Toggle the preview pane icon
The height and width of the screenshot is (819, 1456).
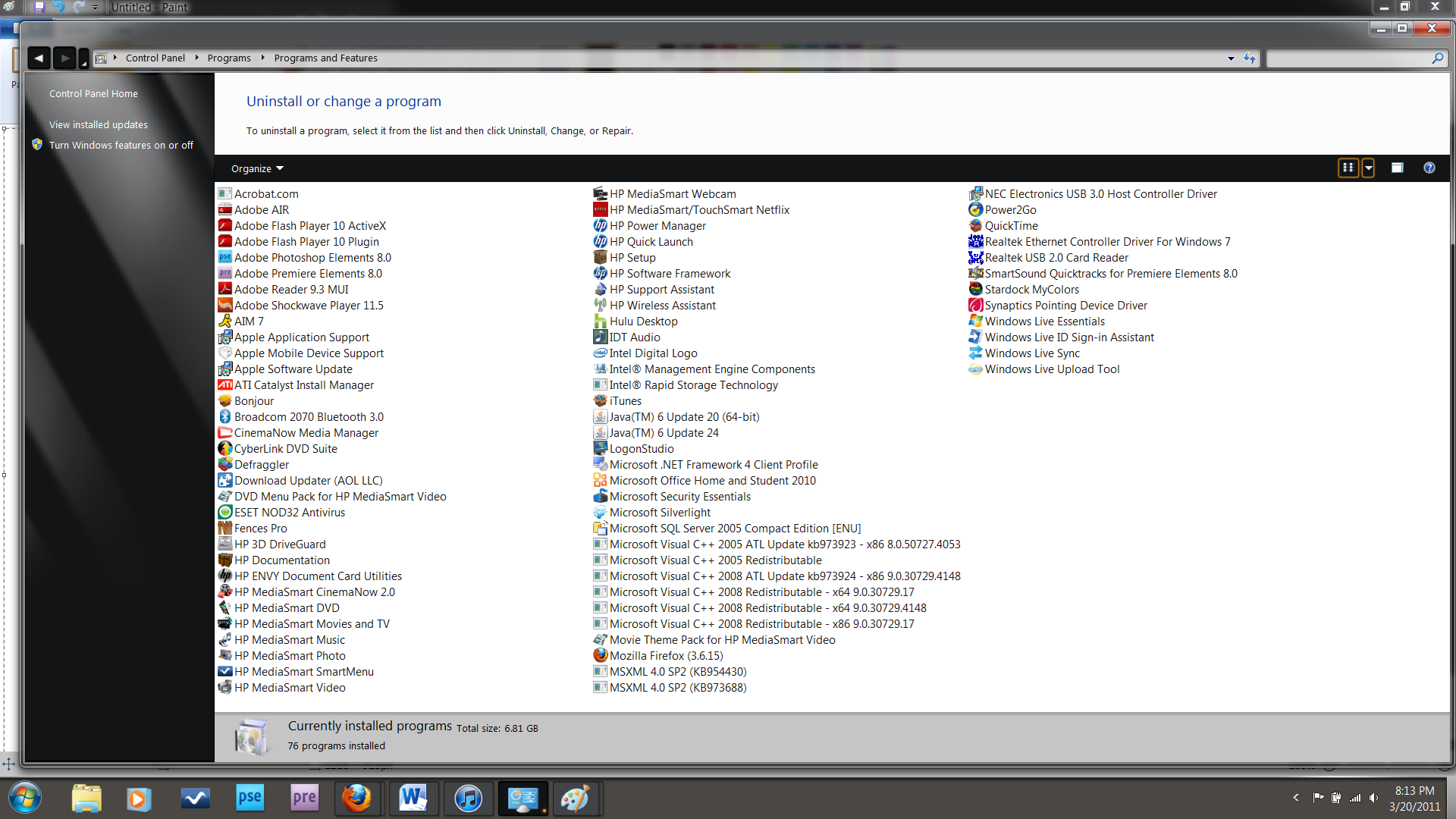coord(1397,168)
